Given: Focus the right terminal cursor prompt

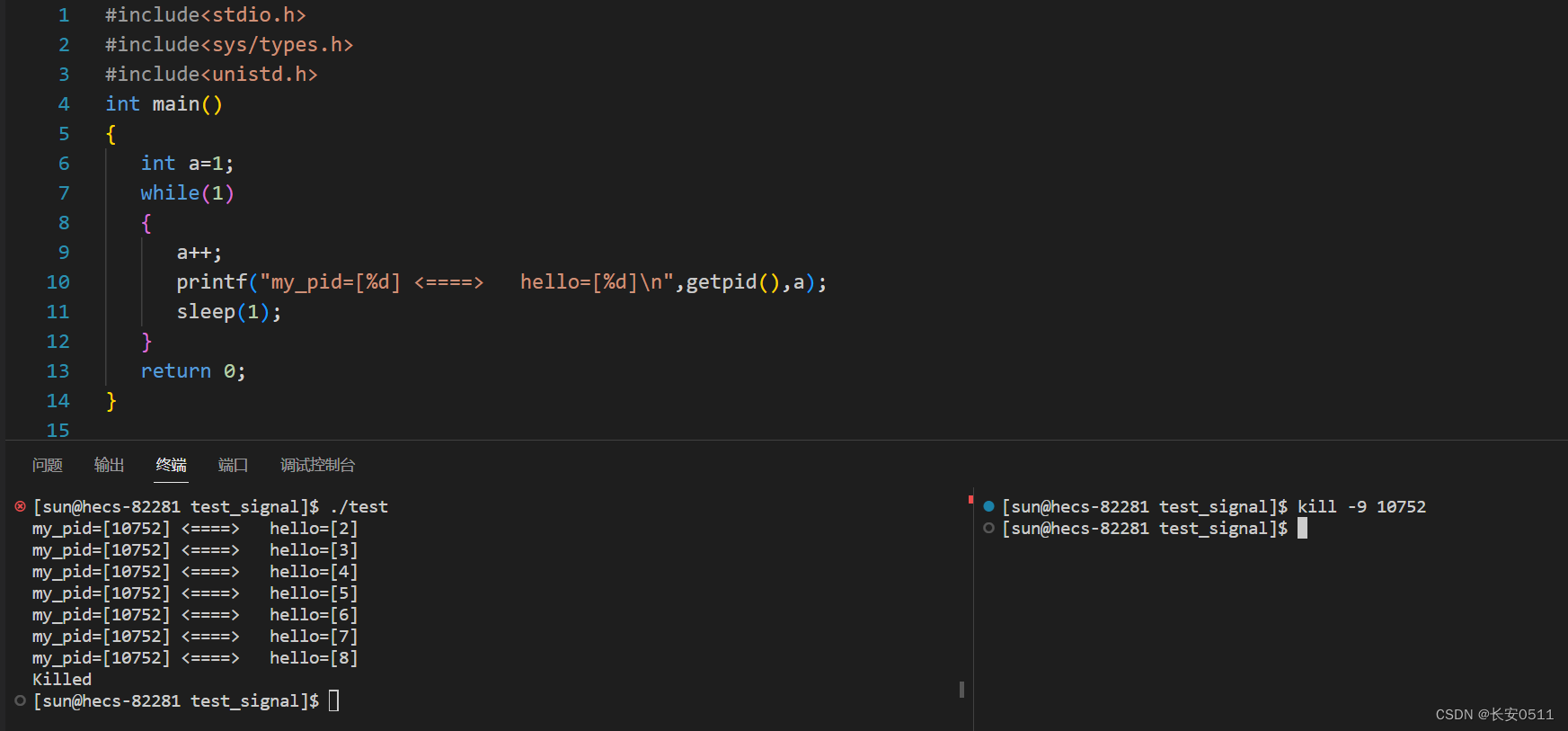Looking at the screenshot, I should coord(1302,528).
